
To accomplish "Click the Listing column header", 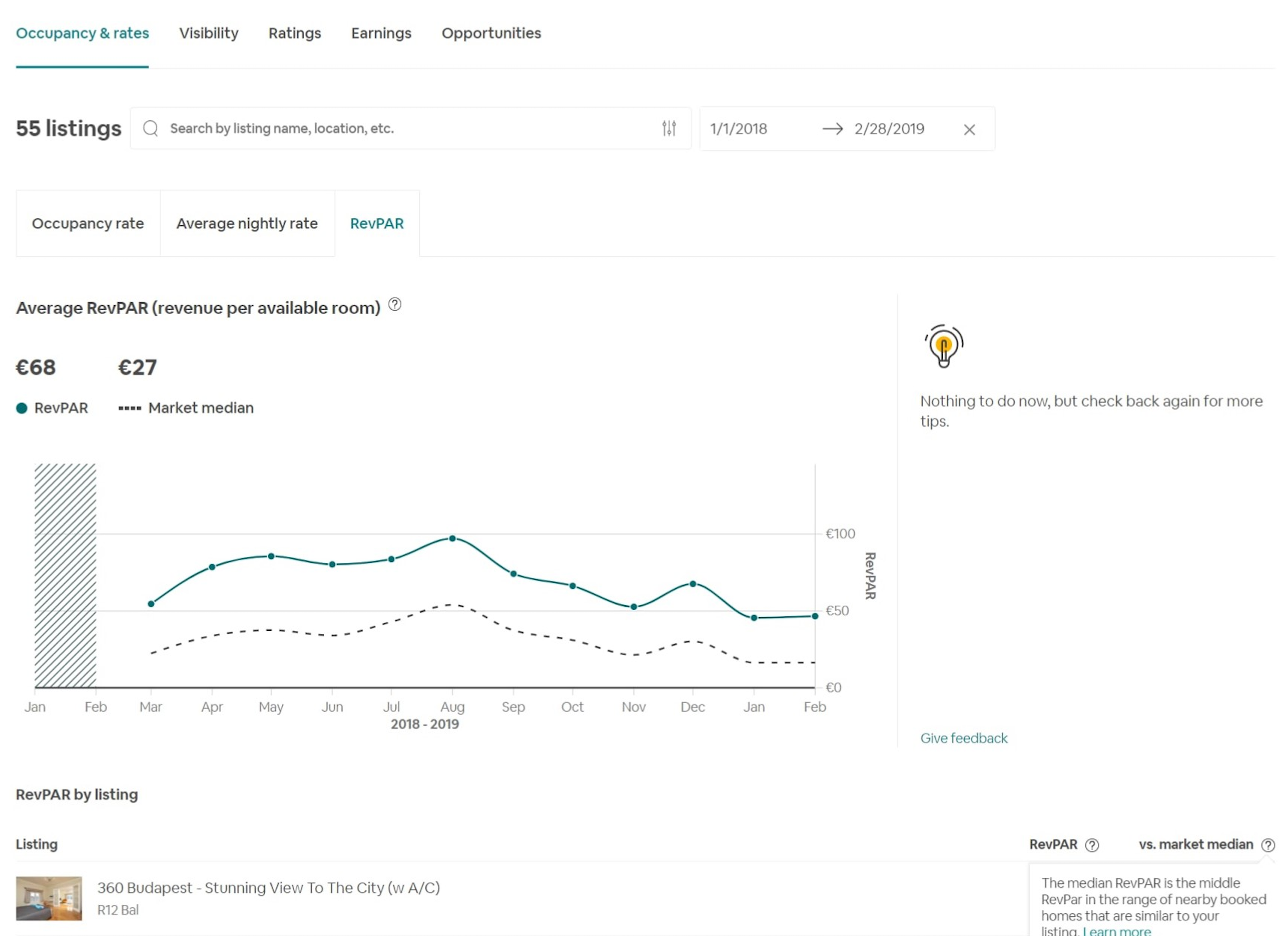I will [37, 844].
